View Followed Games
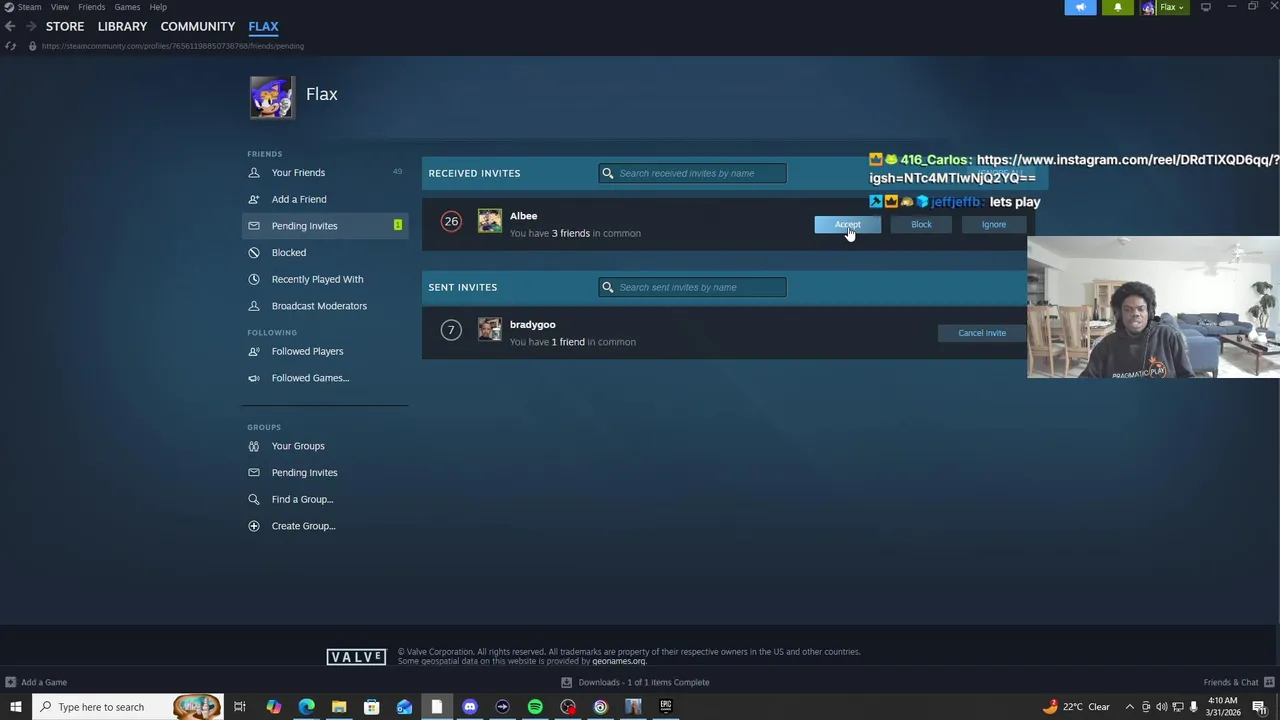 (x=310, y=378)
